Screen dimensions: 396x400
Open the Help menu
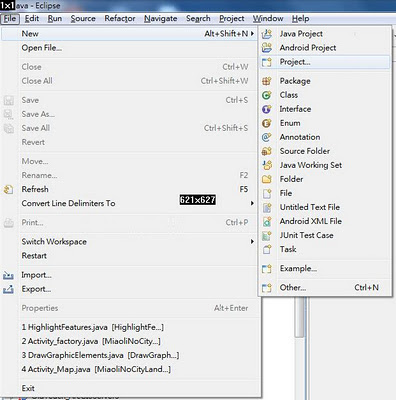tap(301, 19)
